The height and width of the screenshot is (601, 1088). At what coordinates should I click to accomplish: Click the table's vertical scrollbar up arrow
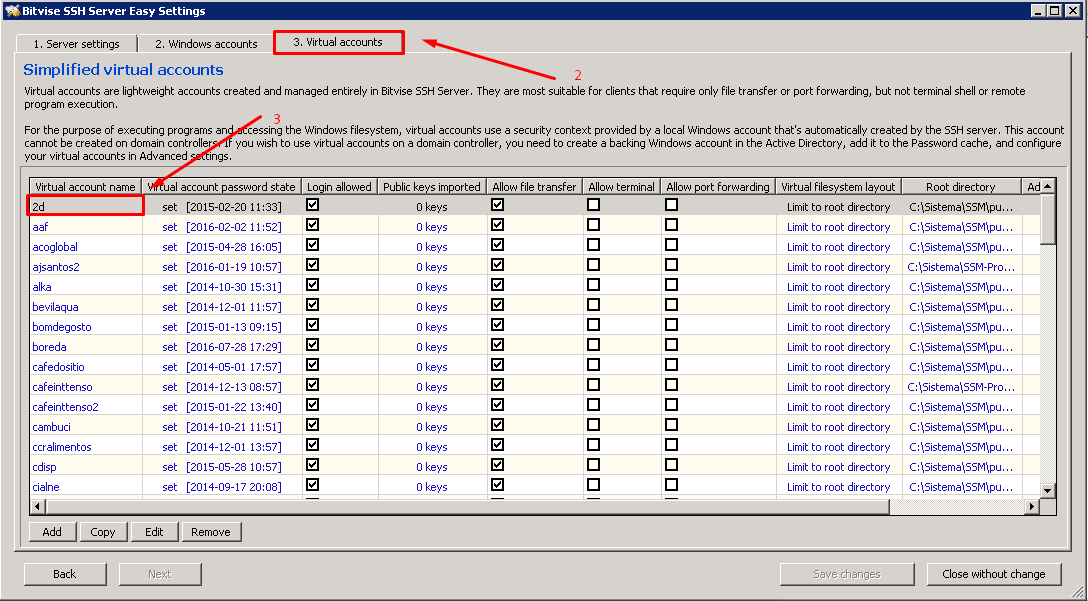coord(1048,186)
